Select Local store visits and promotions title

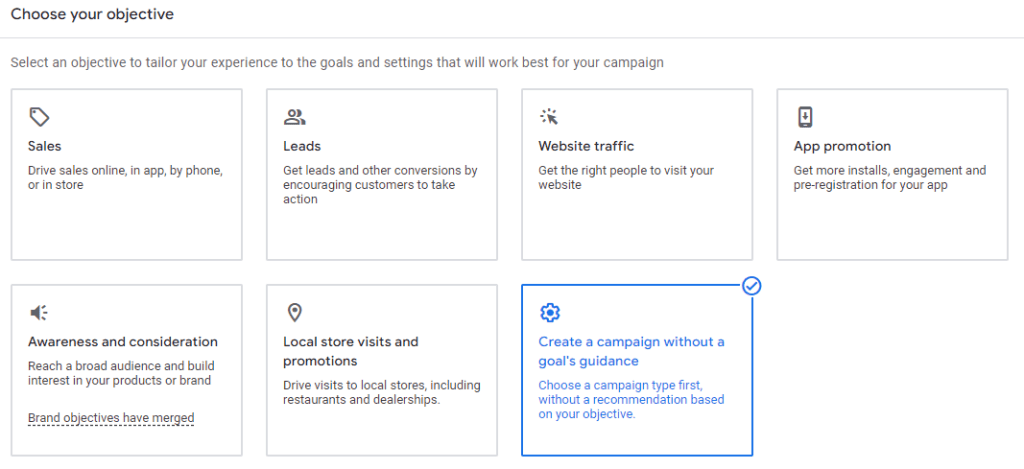[350, 351]
